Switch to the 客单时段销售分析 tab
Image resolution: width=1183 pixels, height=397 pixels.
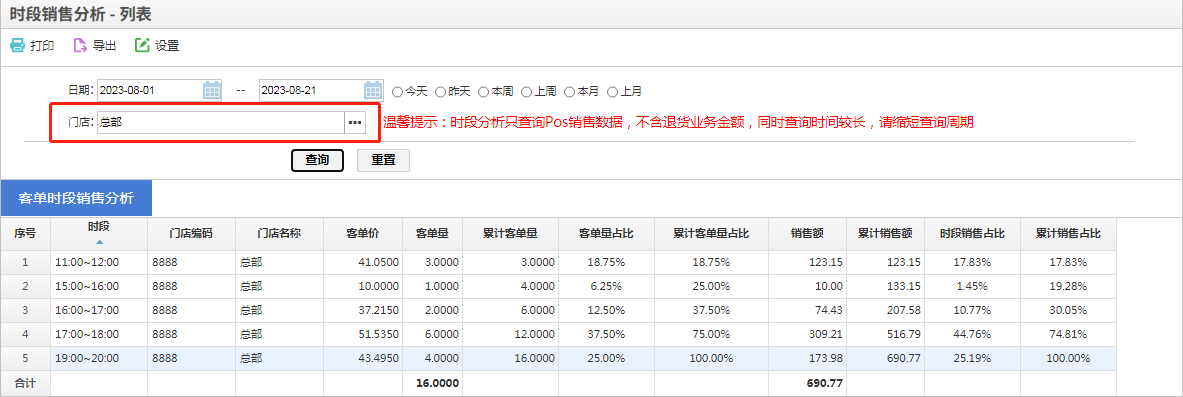tap(76, 198)
